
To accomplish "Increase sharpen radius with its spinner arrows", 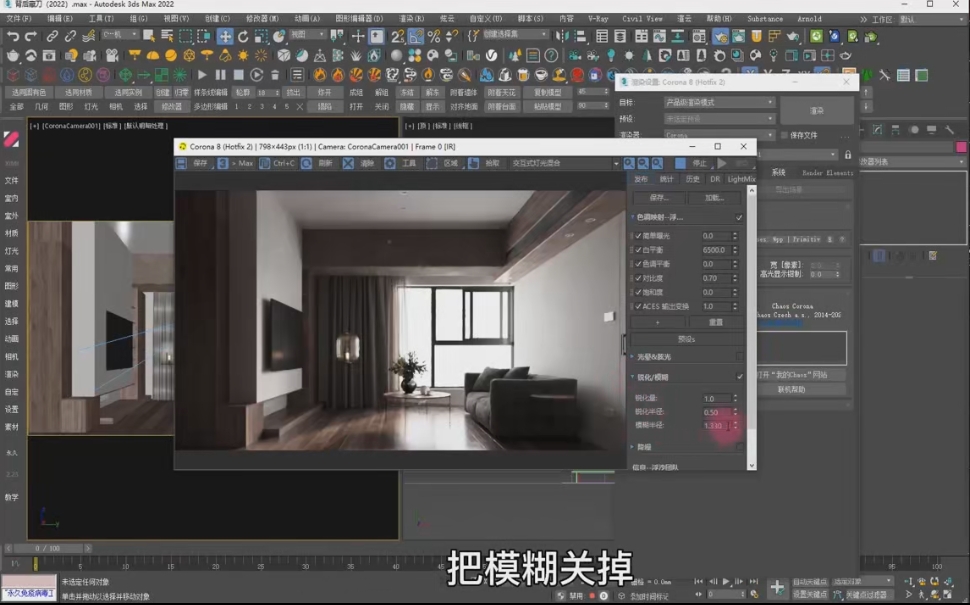I will click(735, 410).
